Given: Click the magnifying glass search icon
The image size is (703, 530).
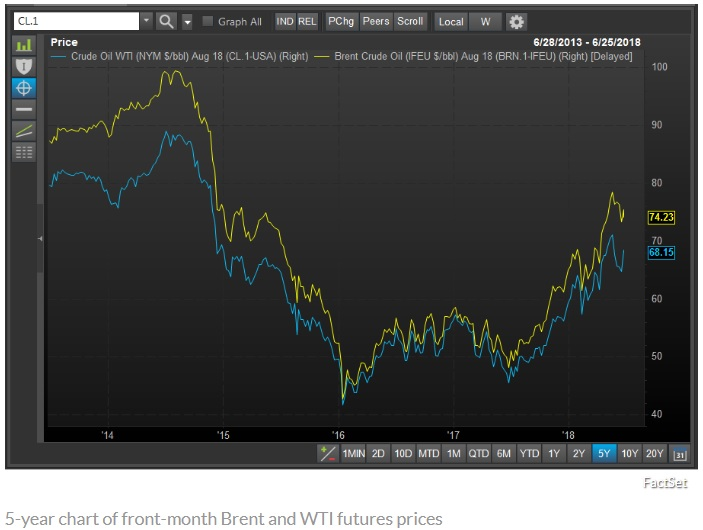Looking at the screenshot, I should 166,21.
